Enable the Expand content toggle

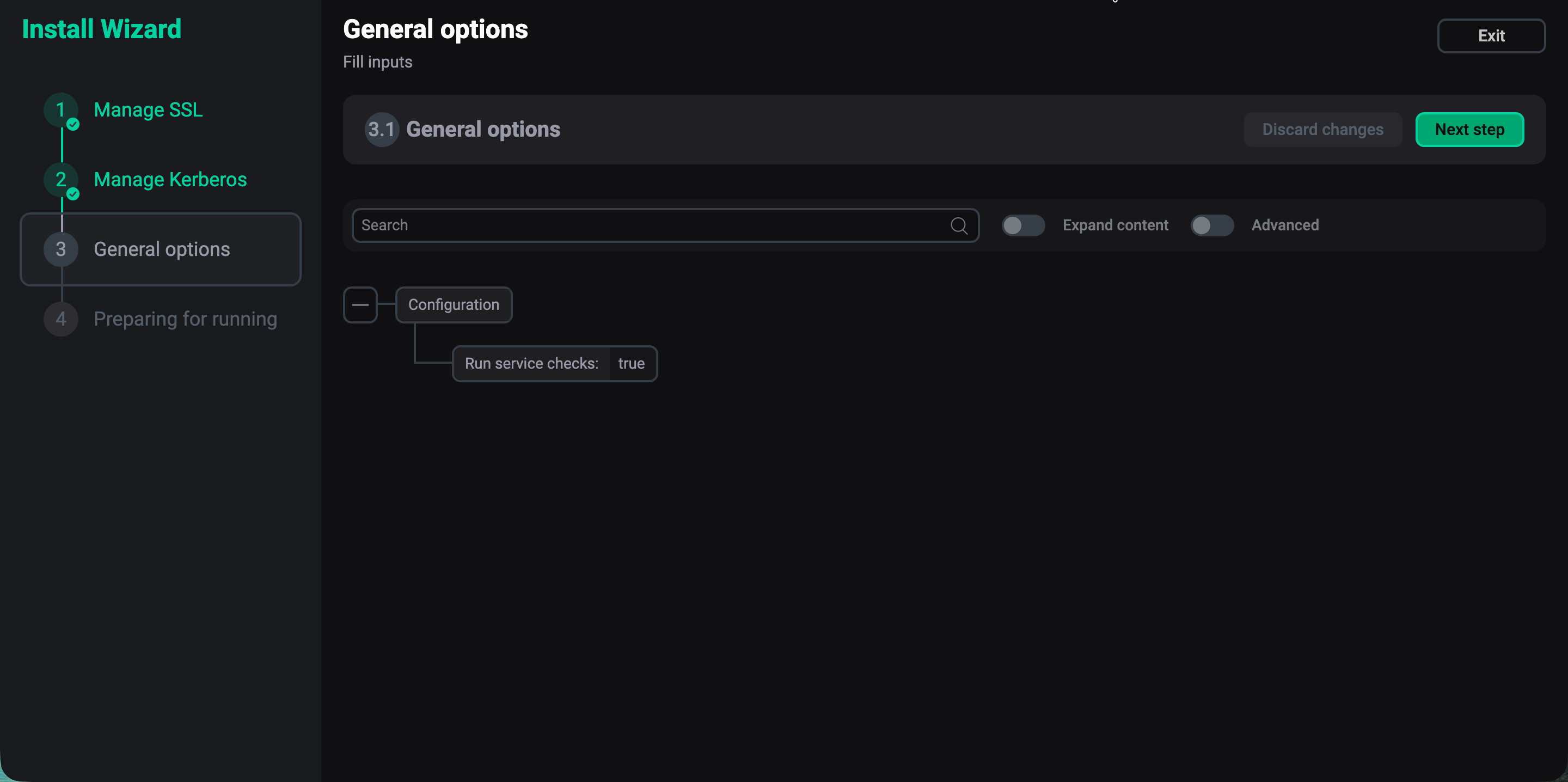click(1022, 225)
